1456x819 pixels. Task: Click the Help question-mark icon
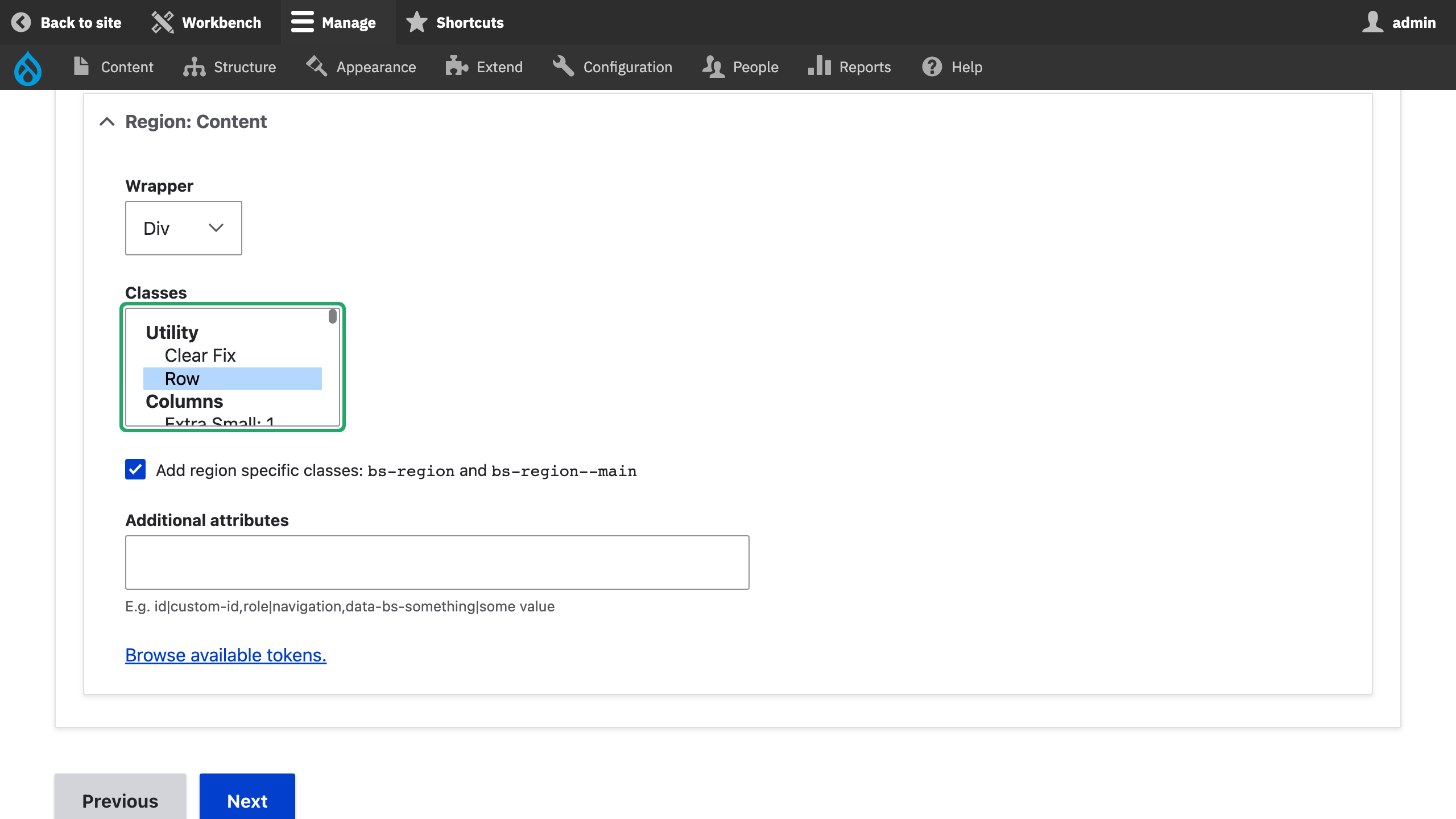[x=931, y=67]
